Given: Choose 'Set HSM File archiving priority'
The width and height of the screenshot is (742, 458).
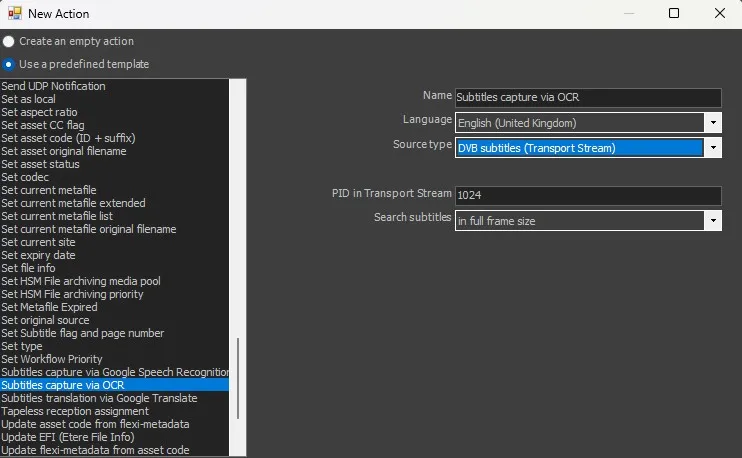Looking at the screenshot, I should (x=72, y=294).
